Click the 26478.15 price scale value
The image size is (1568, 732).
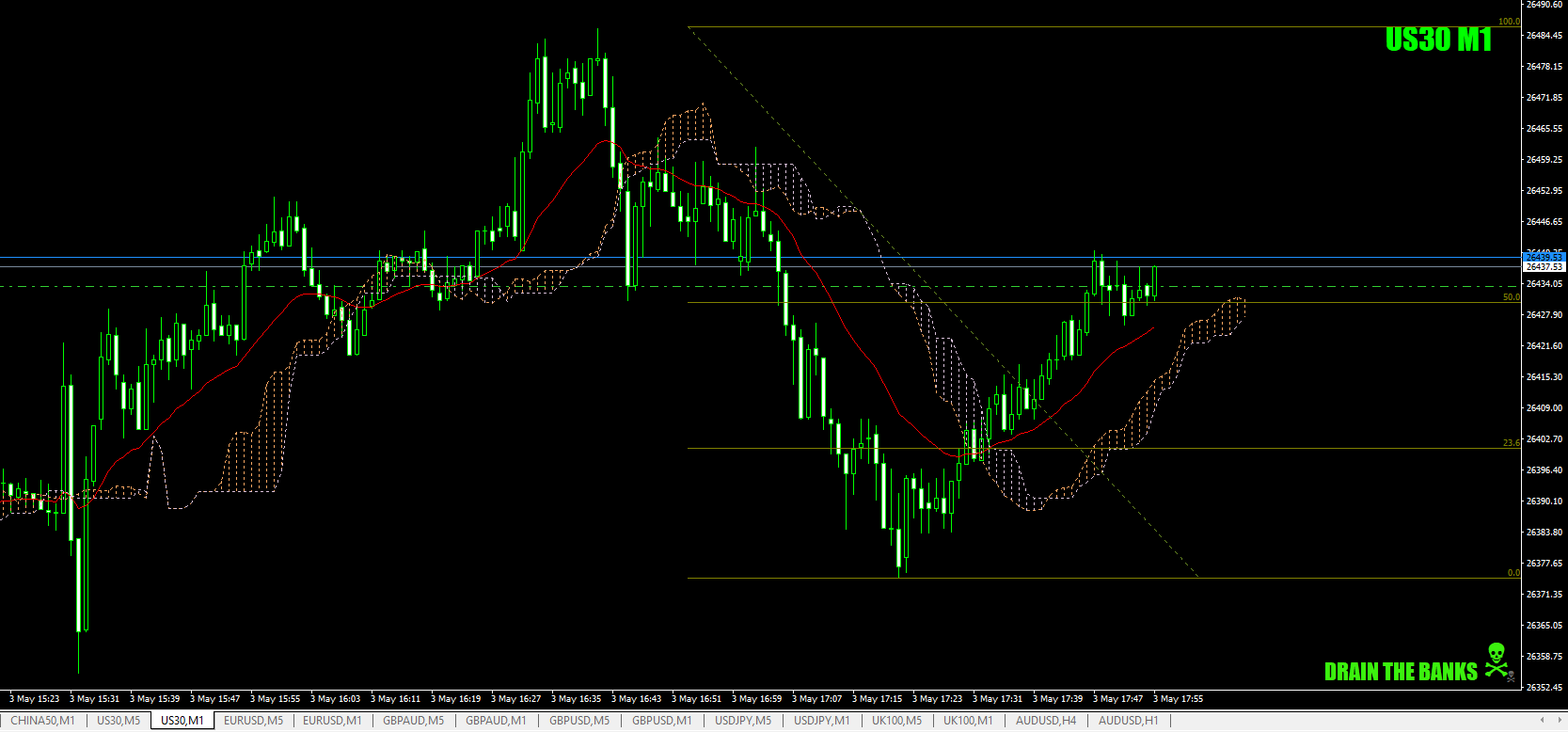pos(1544,67)
